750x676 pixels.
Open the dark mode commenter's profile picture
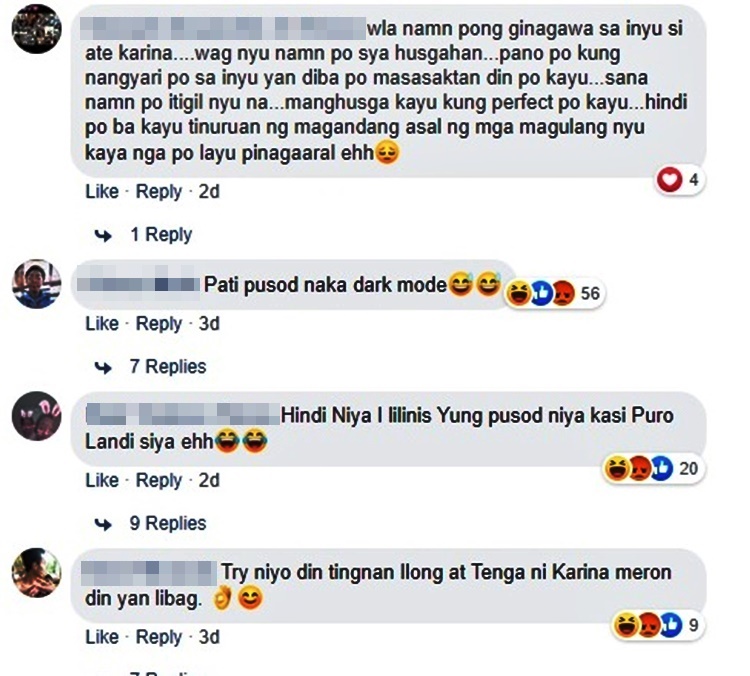(36, 284)
